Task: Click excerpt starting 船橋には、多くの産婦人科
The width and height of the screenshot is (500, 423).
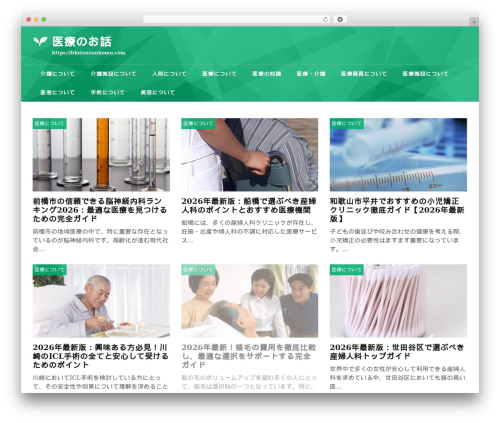Action: click(249, 231)
